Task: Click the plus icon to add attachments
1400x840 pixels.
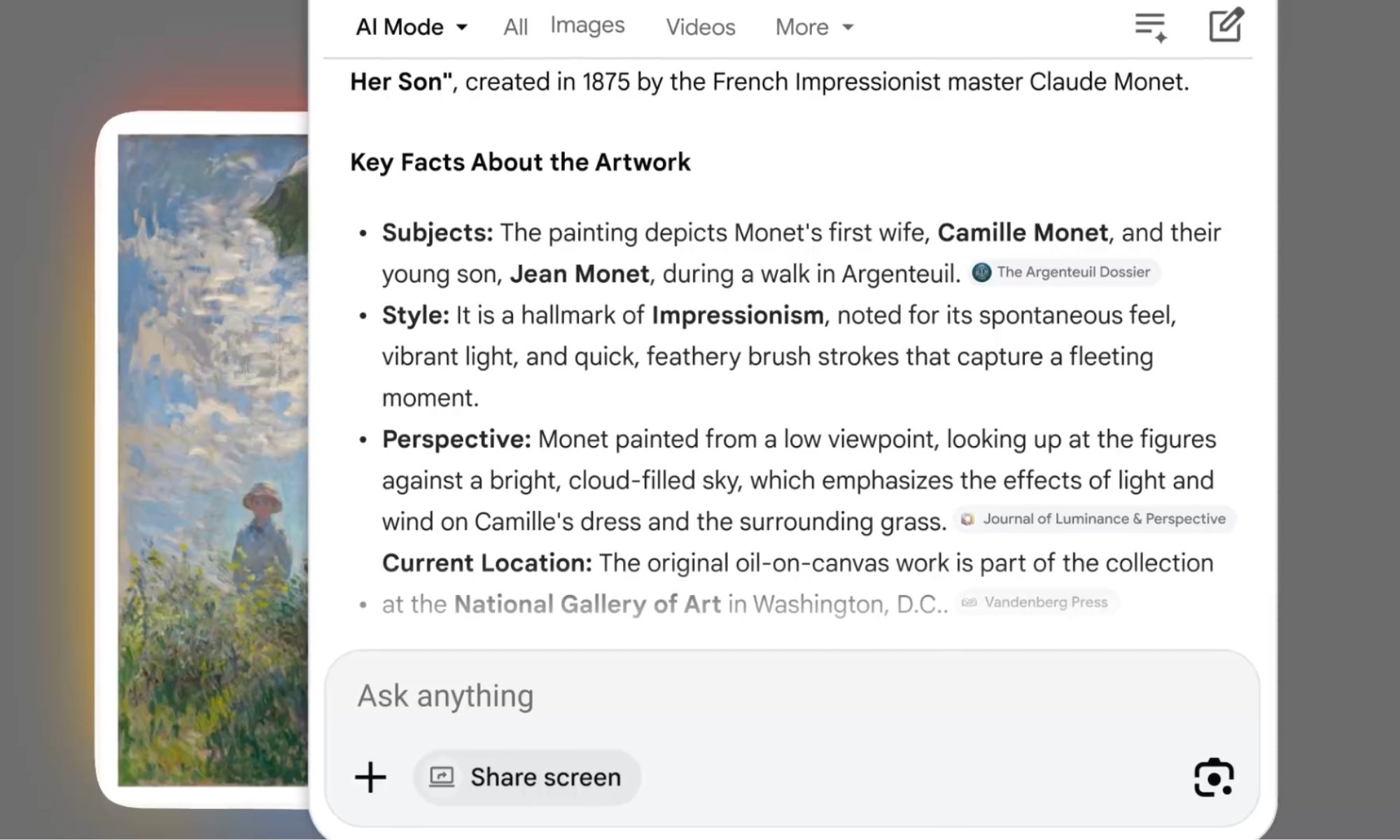Action: [x=370, y=777]
